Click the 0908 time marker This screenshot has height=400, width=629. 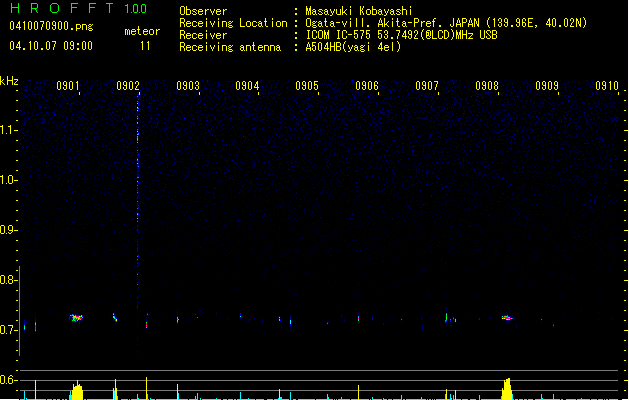(487, 86)
